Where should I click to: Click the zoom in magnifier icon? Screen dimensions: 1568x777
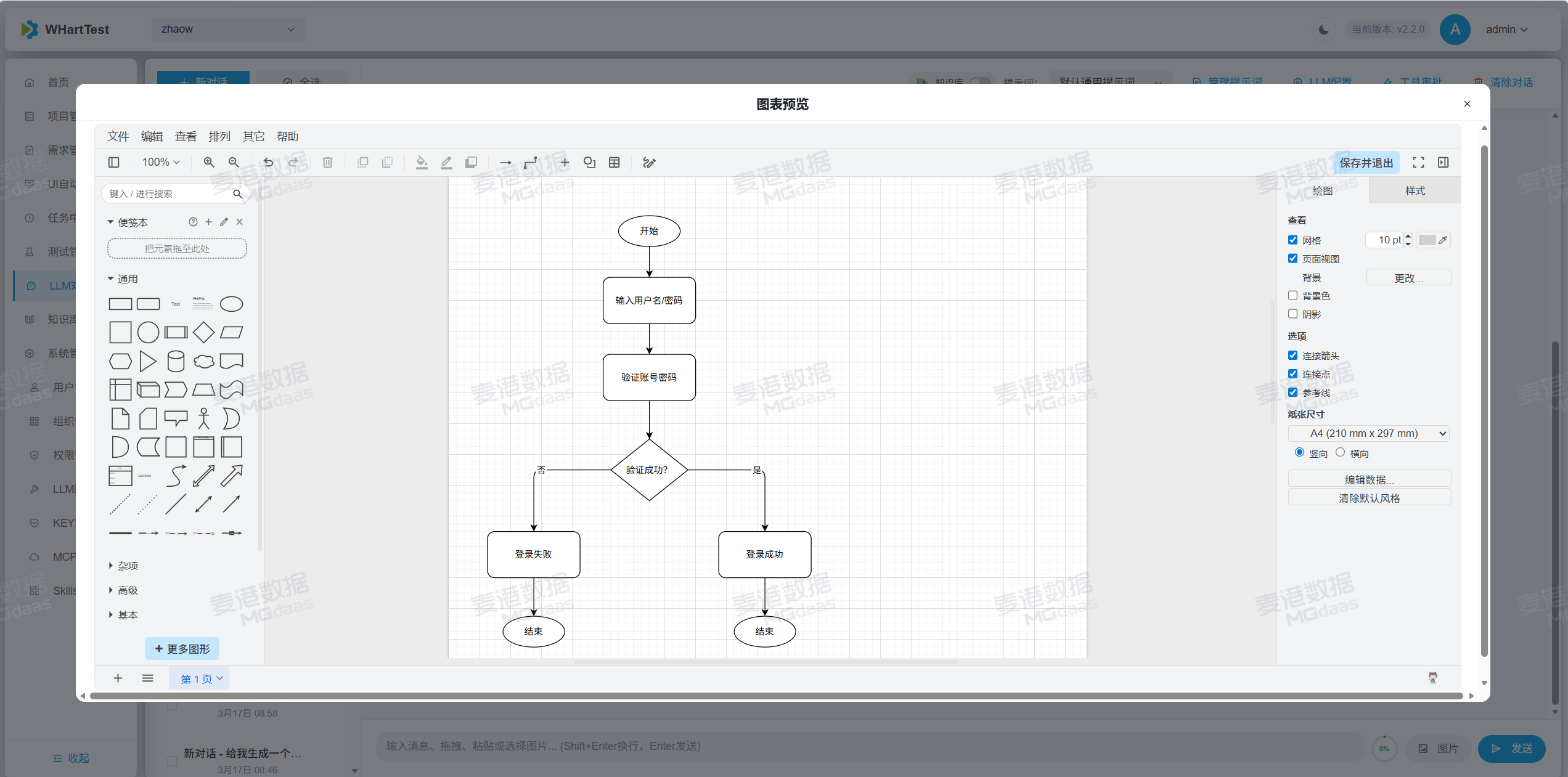(209, 162)
